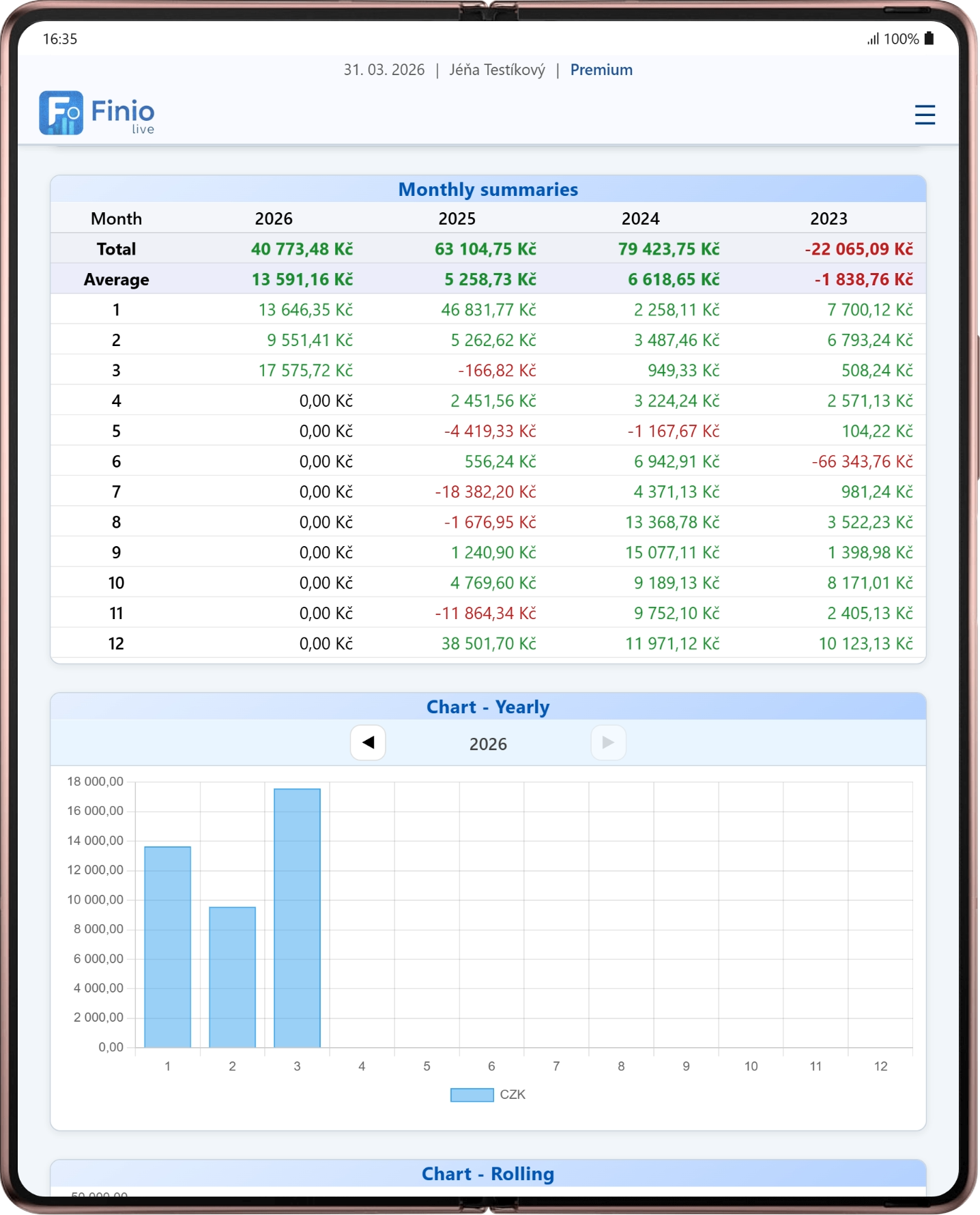Viewport: 980px width, 1215px height.
Task: Click the Premium account link
Action: (x=601, y=70)
